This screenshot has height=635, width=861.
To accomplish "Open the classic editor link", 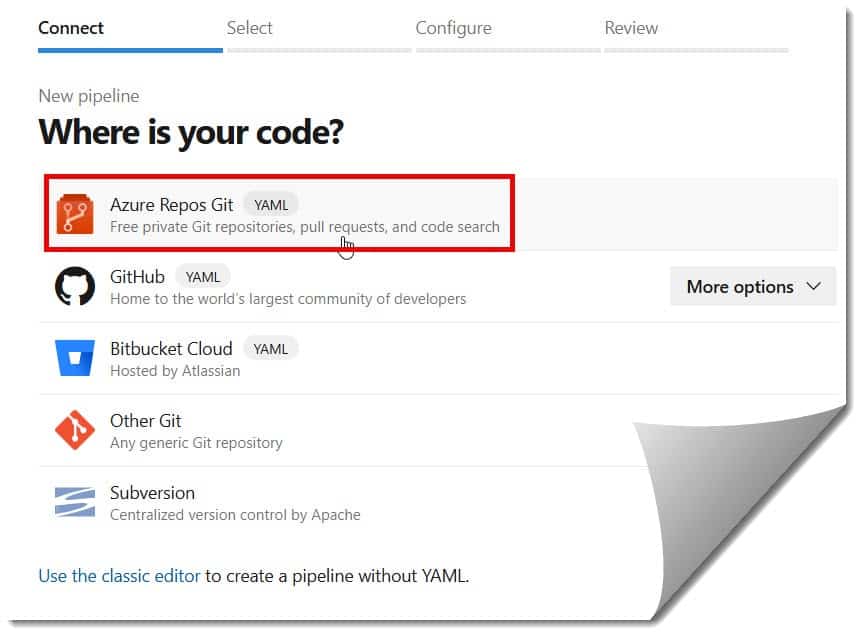I will tap(118, 575).
